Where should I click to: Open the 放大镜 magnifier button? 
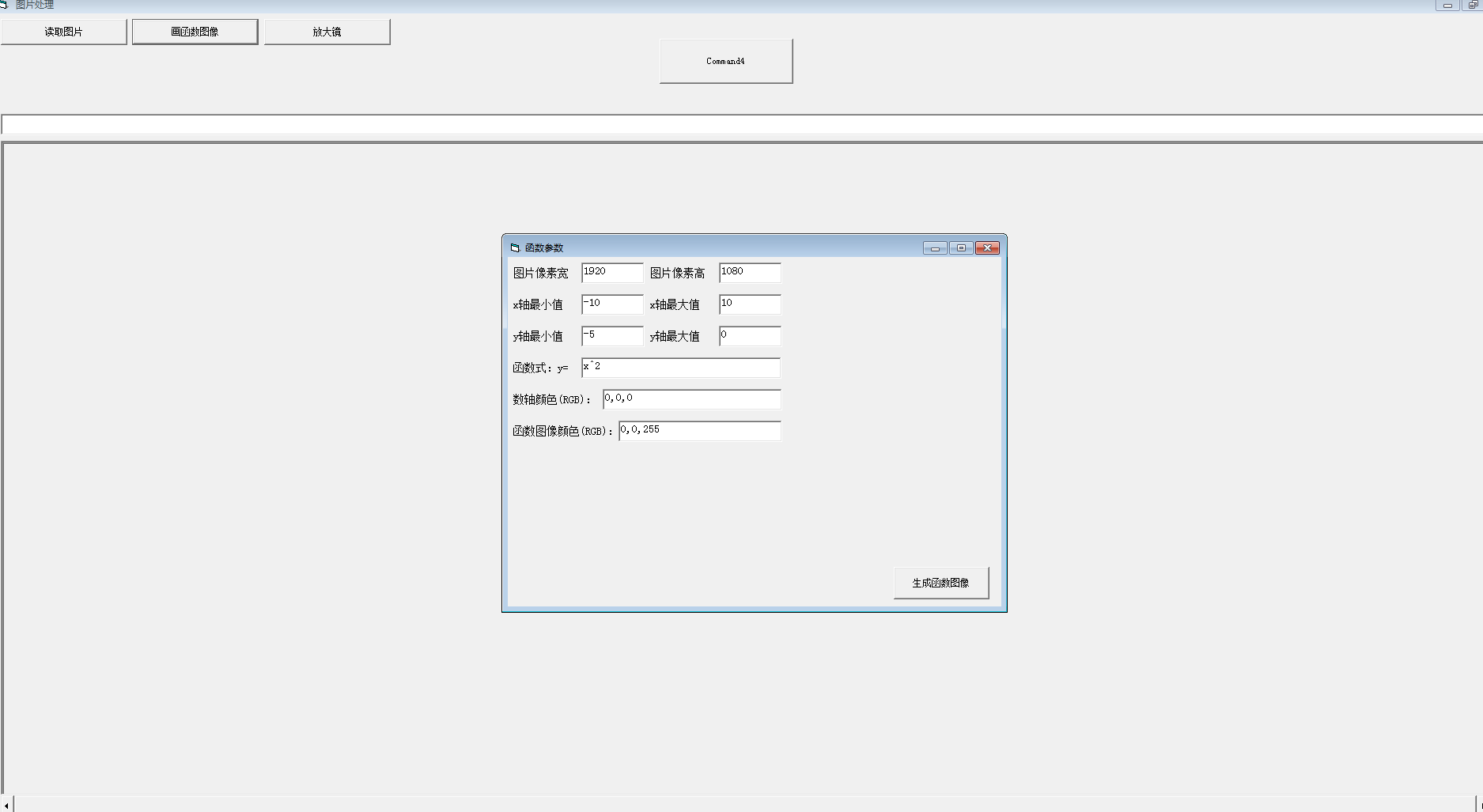(x=327, y=32)
